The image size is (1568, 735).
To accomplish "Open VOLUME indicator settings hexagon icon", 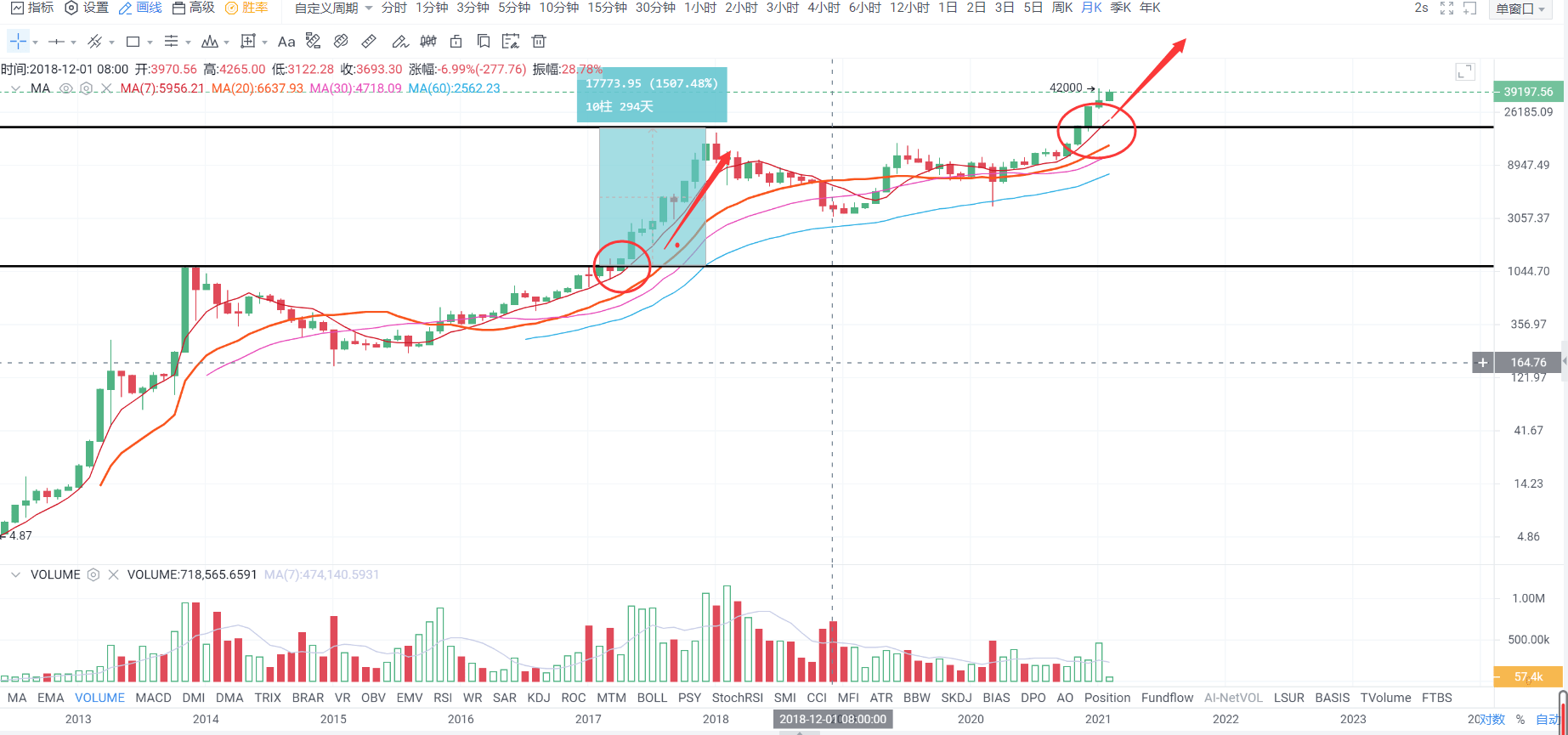I will click(93, 574).
